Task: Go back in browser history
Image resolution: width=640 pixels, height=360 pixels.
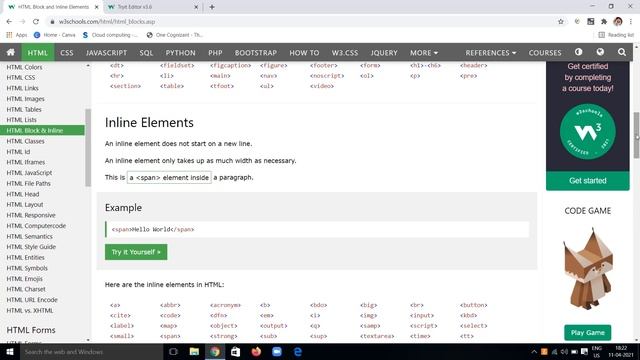Action: [9, 22]
